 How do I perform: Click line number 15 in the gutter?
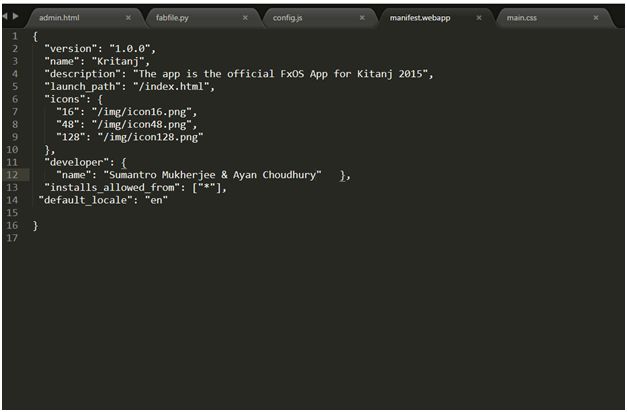[x=12, y=213]
